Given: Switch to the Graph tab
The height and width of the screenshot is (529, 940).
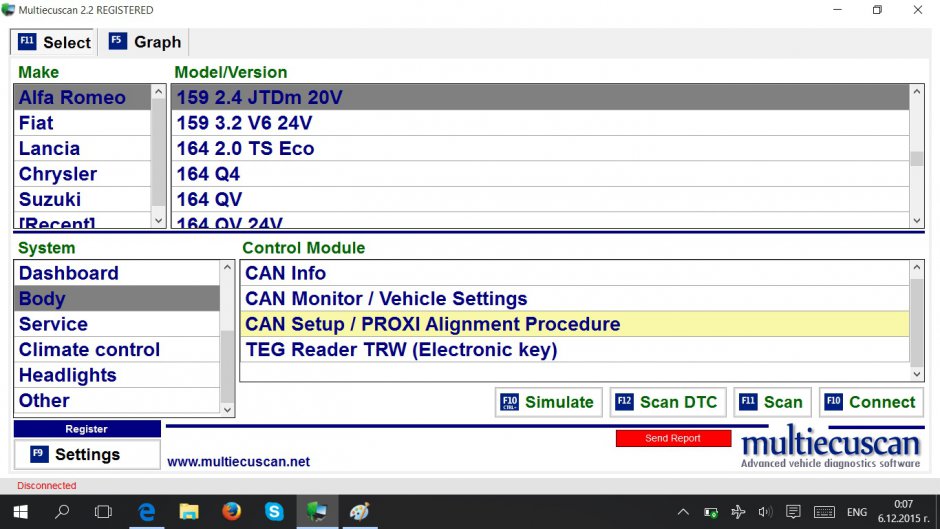Looking at the screenshot, I should (x=146, y=42).
